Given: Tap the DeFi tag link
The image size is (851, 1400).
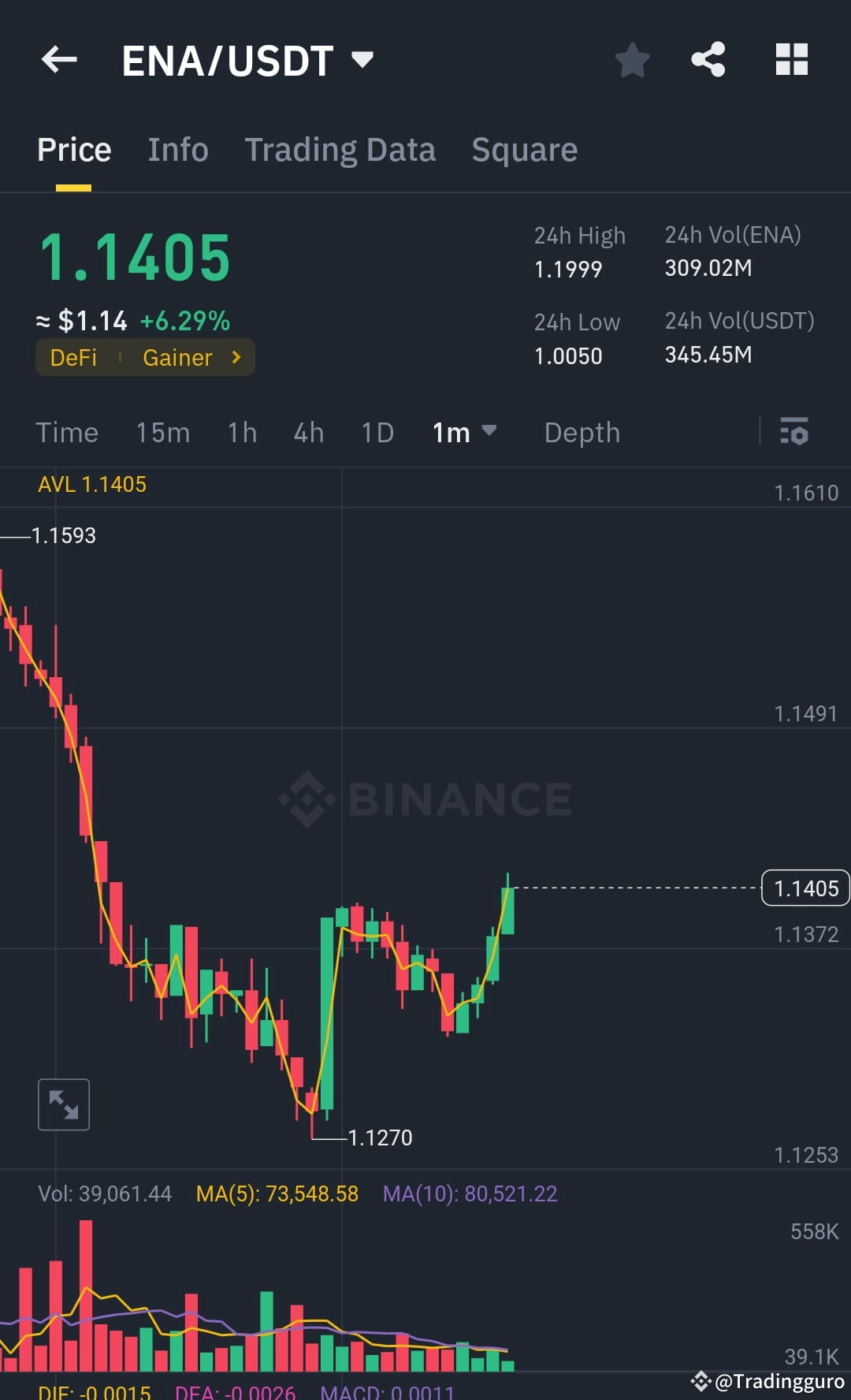Looking at the screenshot, I should 73,357.
